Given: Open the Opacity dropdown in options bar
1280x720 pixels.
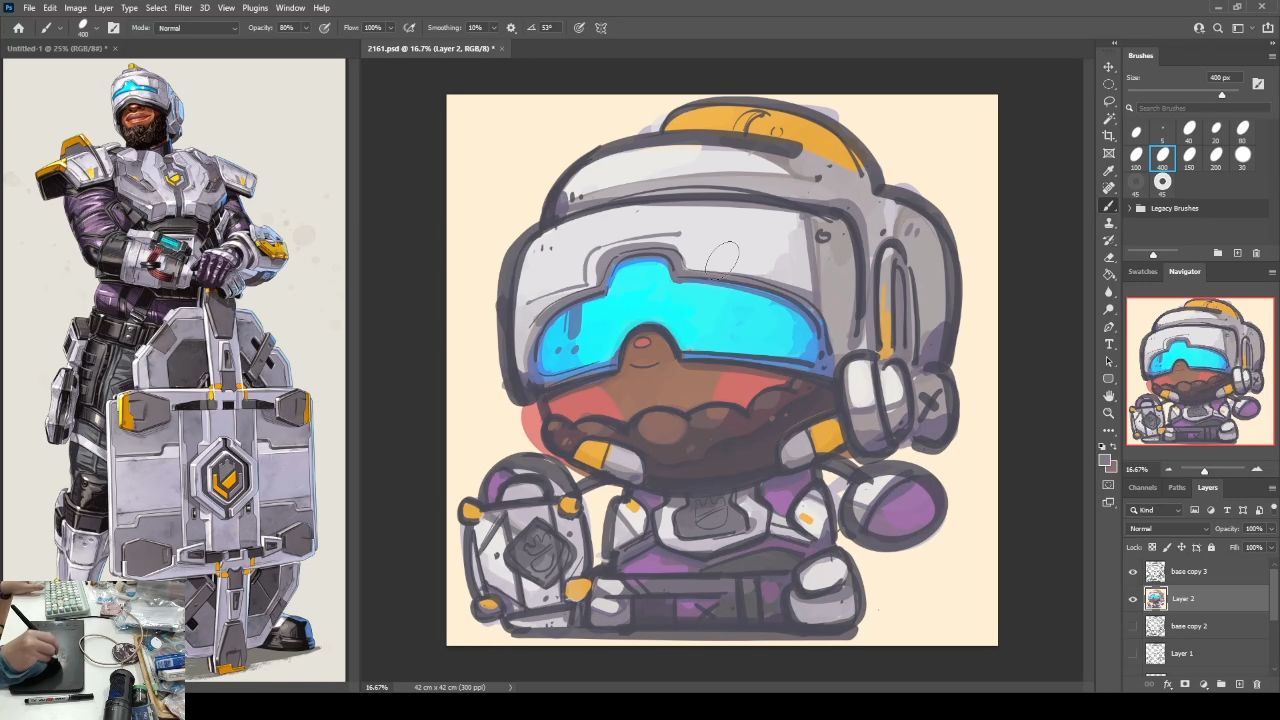Looking at the screenshot, I should click(x=305, y=28).
